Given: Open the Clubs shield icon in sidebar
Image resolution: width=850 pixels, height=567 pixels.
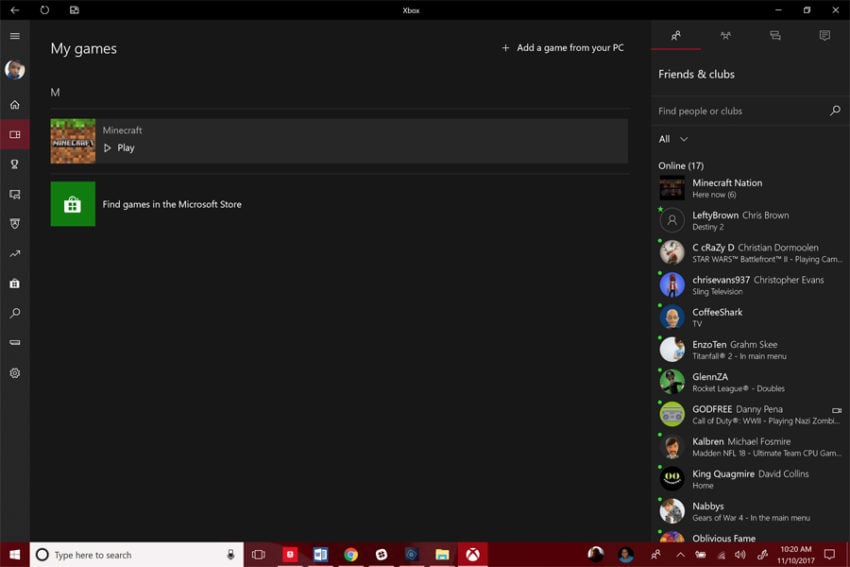Looking at the screenshot, I should [15, 223].
